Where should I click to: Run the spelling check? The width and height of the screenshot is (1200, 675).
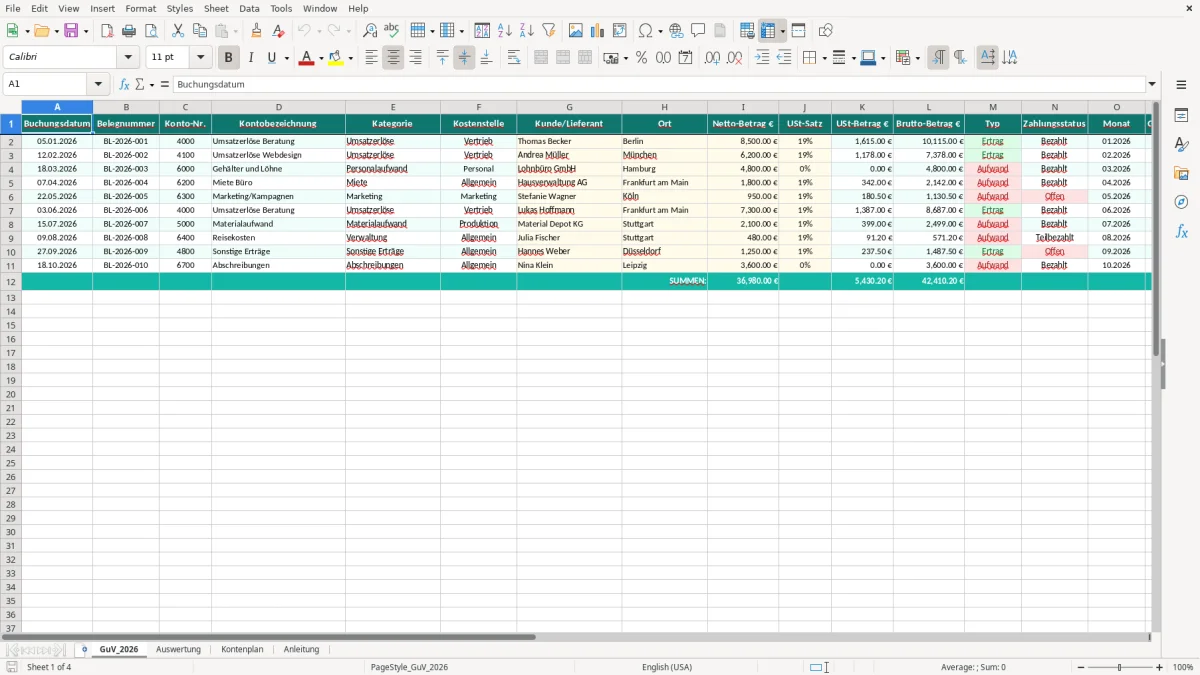(392, 31)
